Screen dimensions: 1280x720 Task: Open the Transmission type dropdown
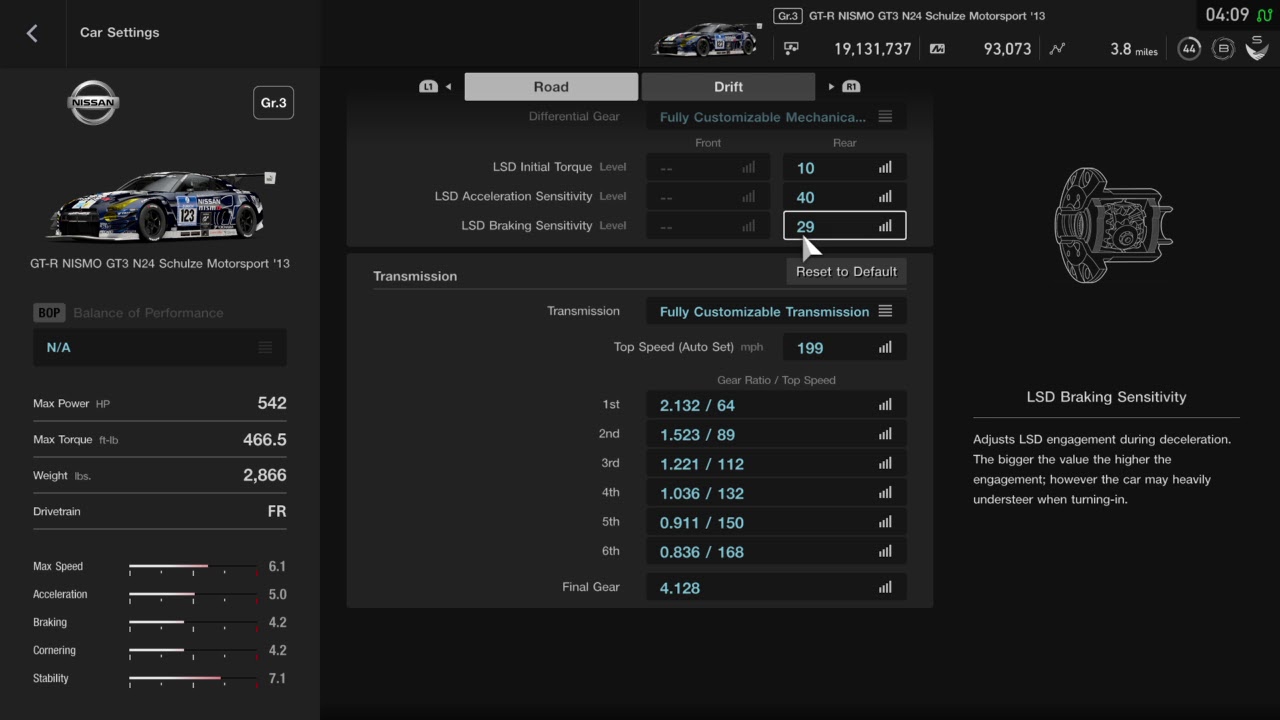(776, 311)
